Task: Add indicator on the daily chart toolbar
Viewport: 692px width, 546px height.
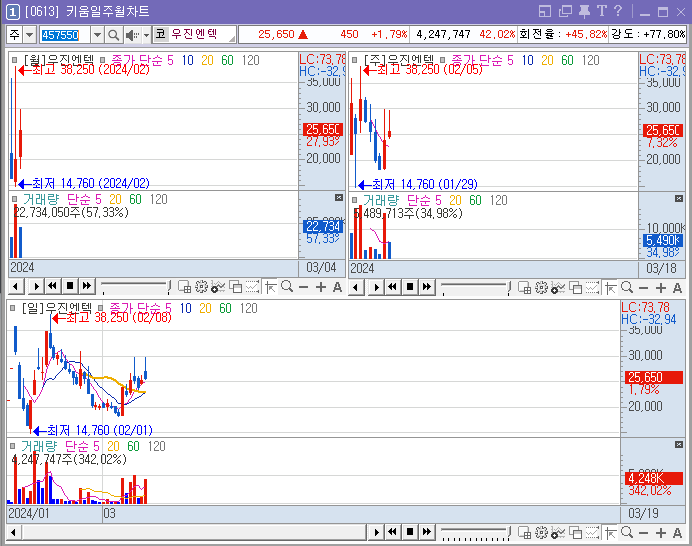Action: pyautogui.click(x=558, y=533)
